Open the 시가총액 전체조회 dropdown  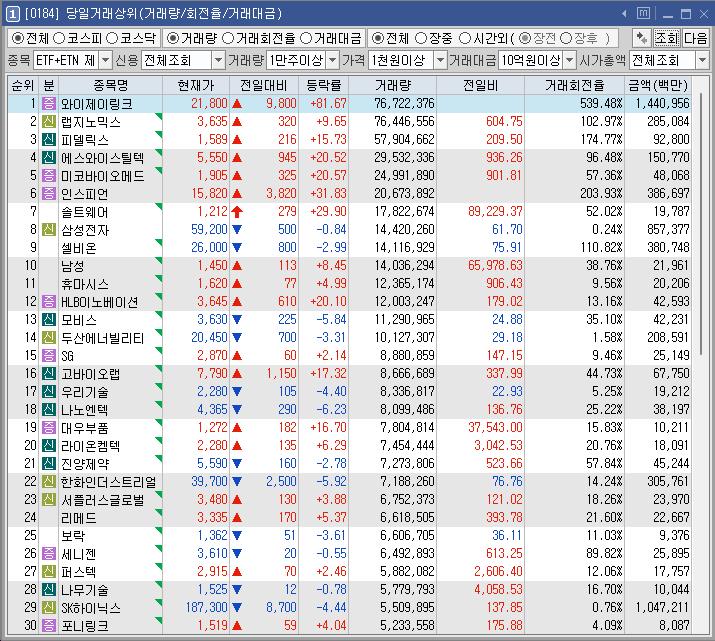click(x=702, y=60)
